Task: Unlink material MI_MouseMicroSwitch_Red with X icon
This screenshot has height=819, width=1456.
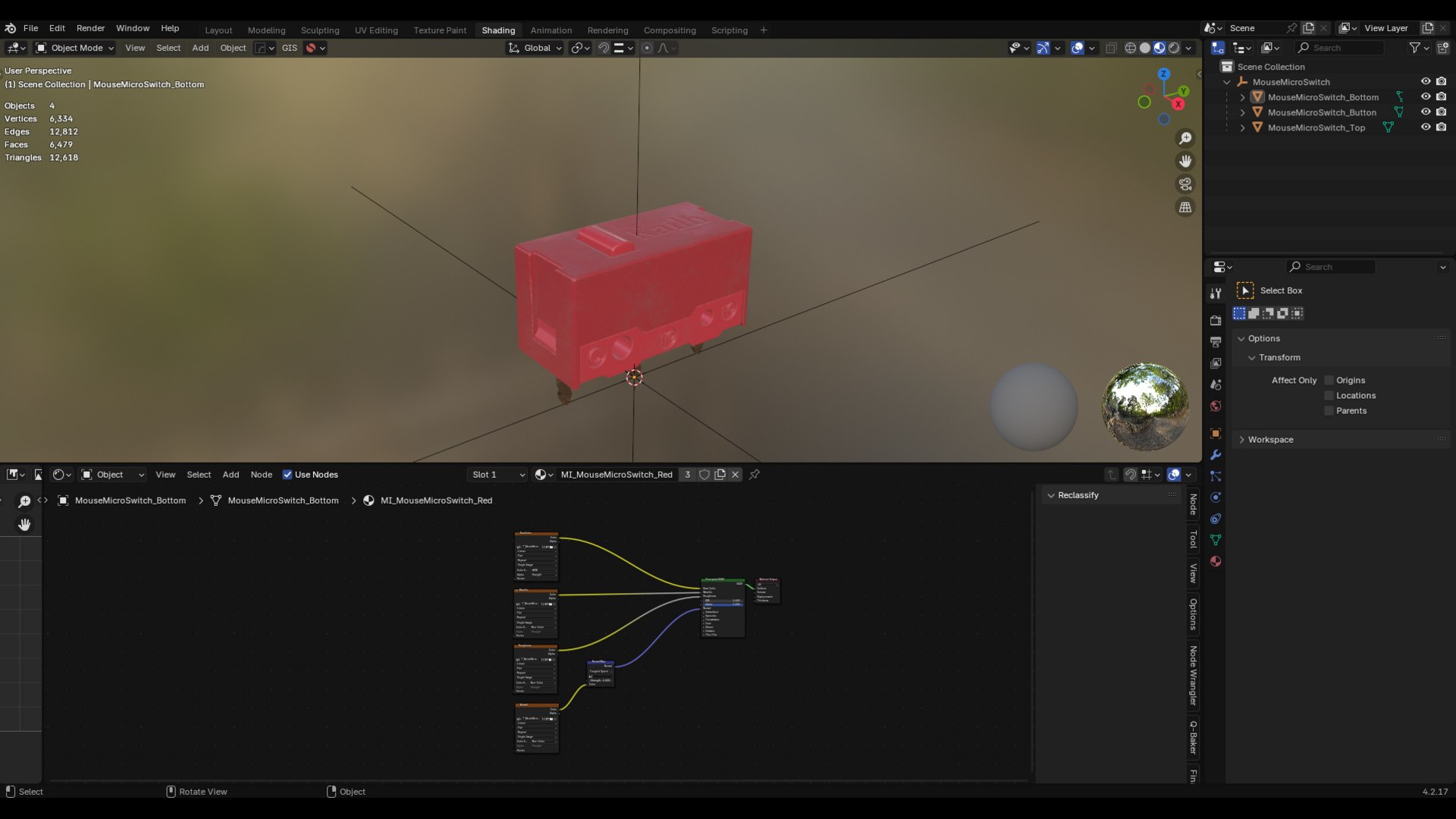Action: pos(735,475)
